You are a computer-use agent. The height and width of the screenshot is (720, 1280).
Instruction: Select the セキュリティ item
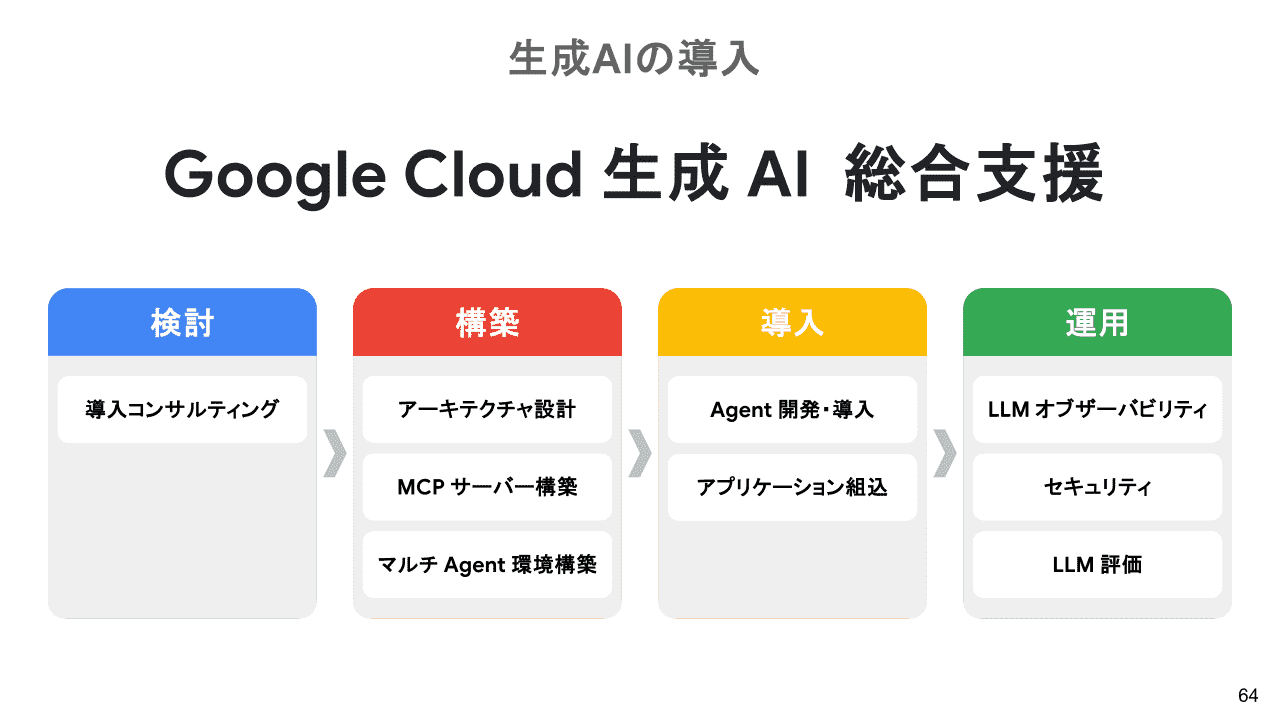coord(1097,487)
